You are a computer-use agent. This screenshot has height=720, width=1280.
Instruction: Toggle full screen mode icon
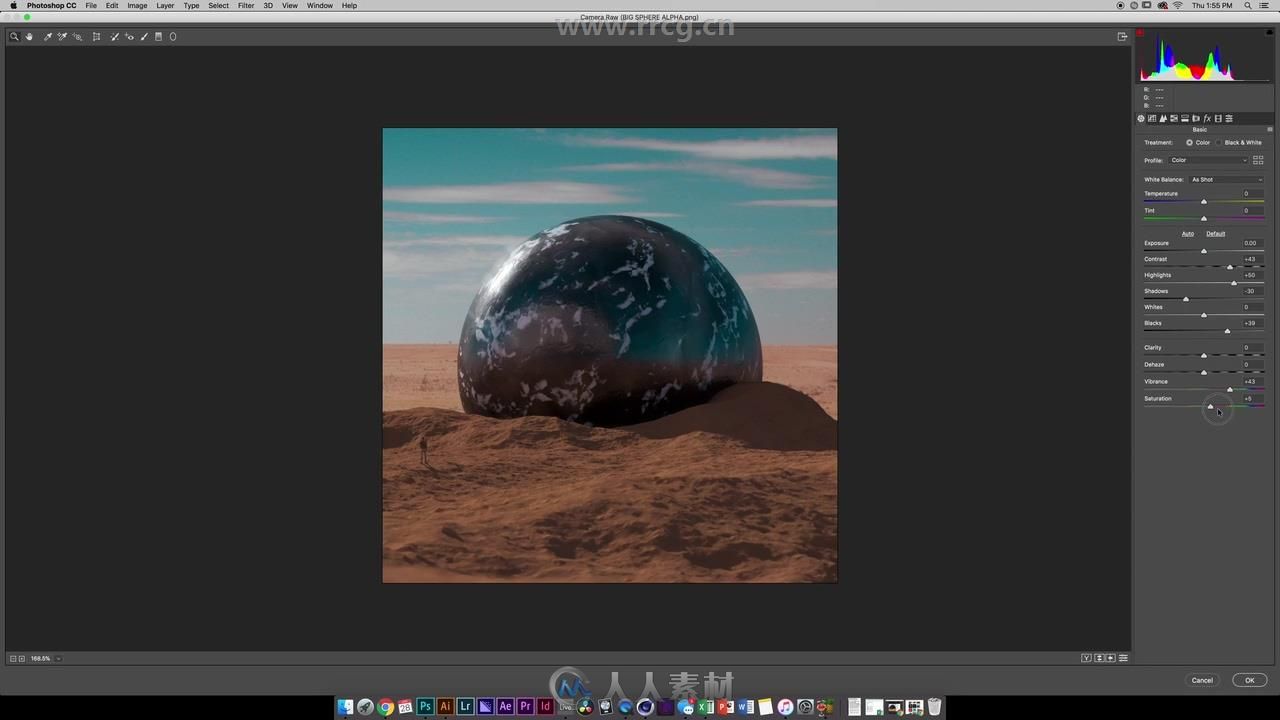[x=1122, y=36]
